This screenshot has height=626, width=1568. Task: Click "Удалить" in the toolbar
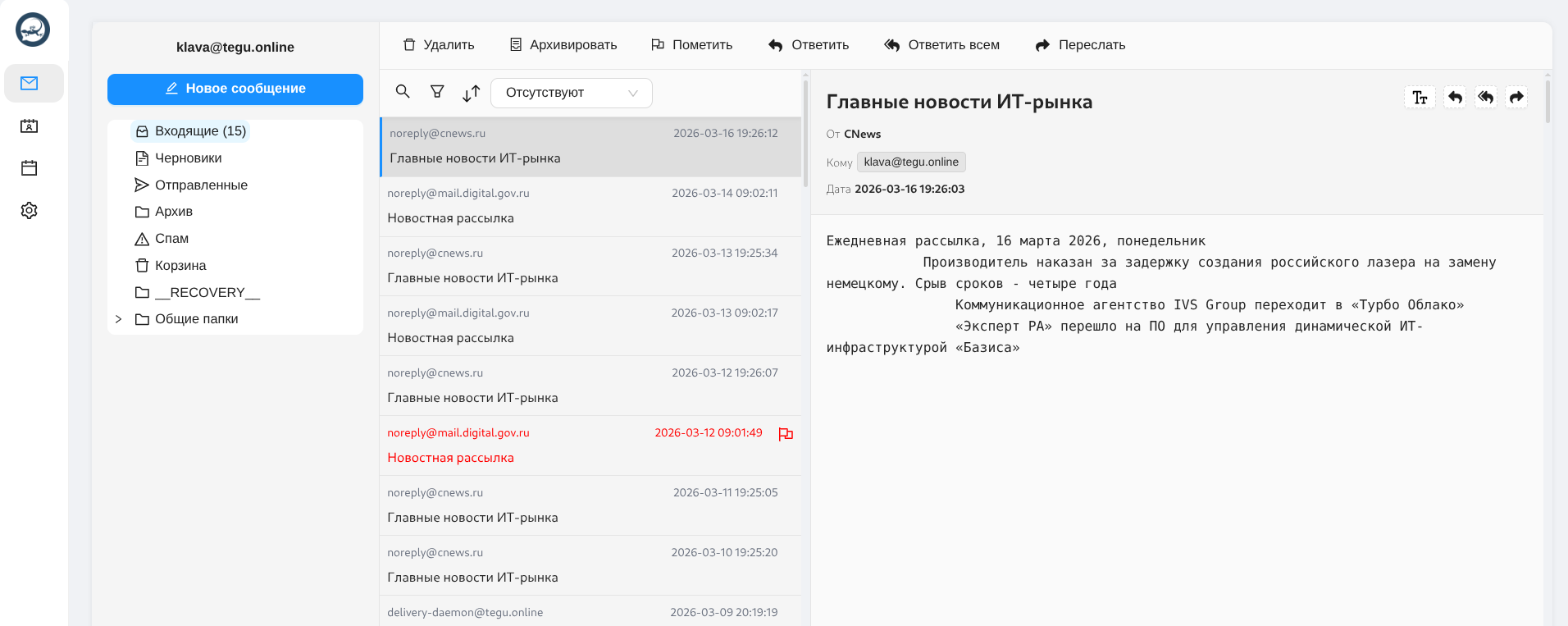[439, 45]
